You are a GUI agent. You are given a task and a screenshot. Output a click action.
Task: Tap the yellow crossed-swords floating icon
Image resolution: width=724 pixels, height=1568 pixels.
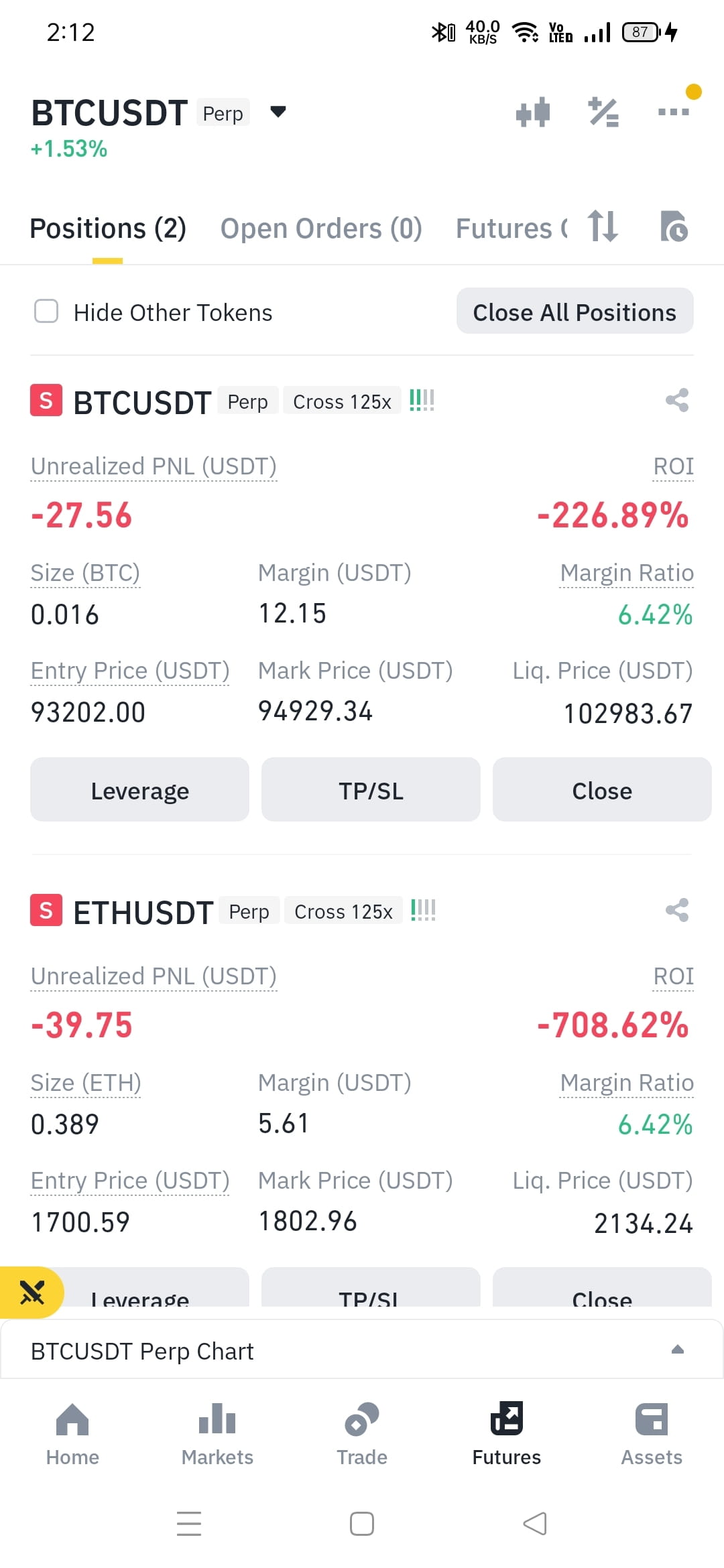pos(32,1293)
